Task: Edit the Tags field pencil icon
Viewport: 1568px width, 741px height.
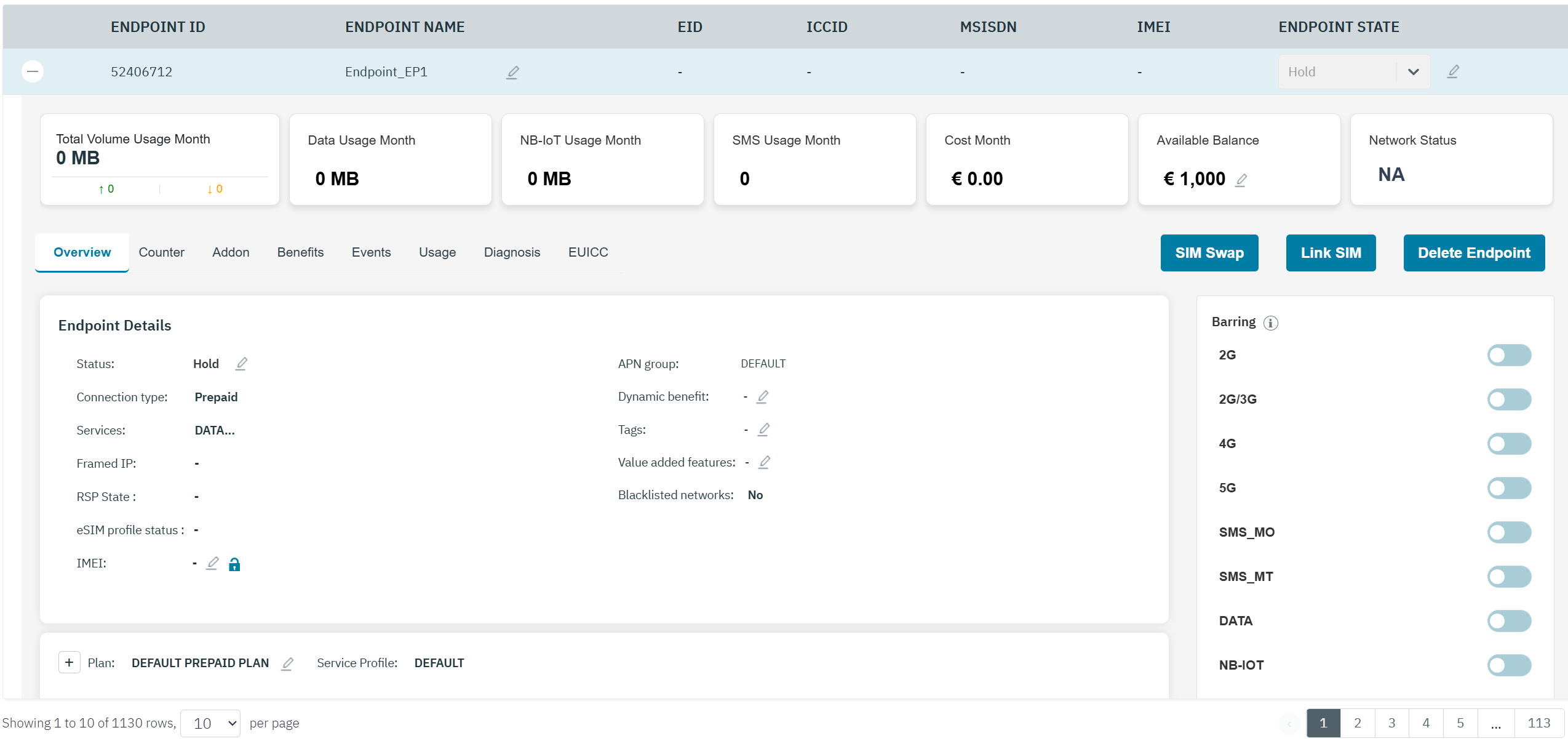Action: 763,430
